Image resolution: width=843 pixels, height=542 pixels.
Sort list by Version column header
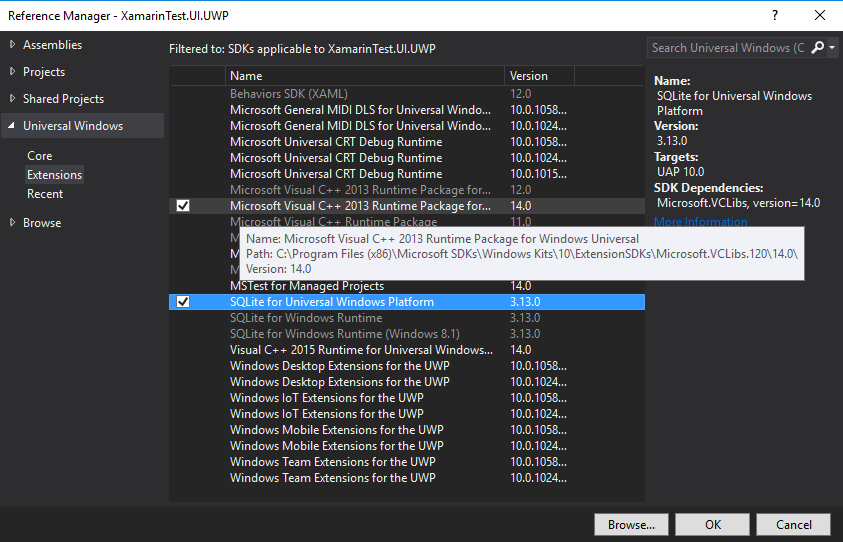pyautogui.click(x=539, y=76)
